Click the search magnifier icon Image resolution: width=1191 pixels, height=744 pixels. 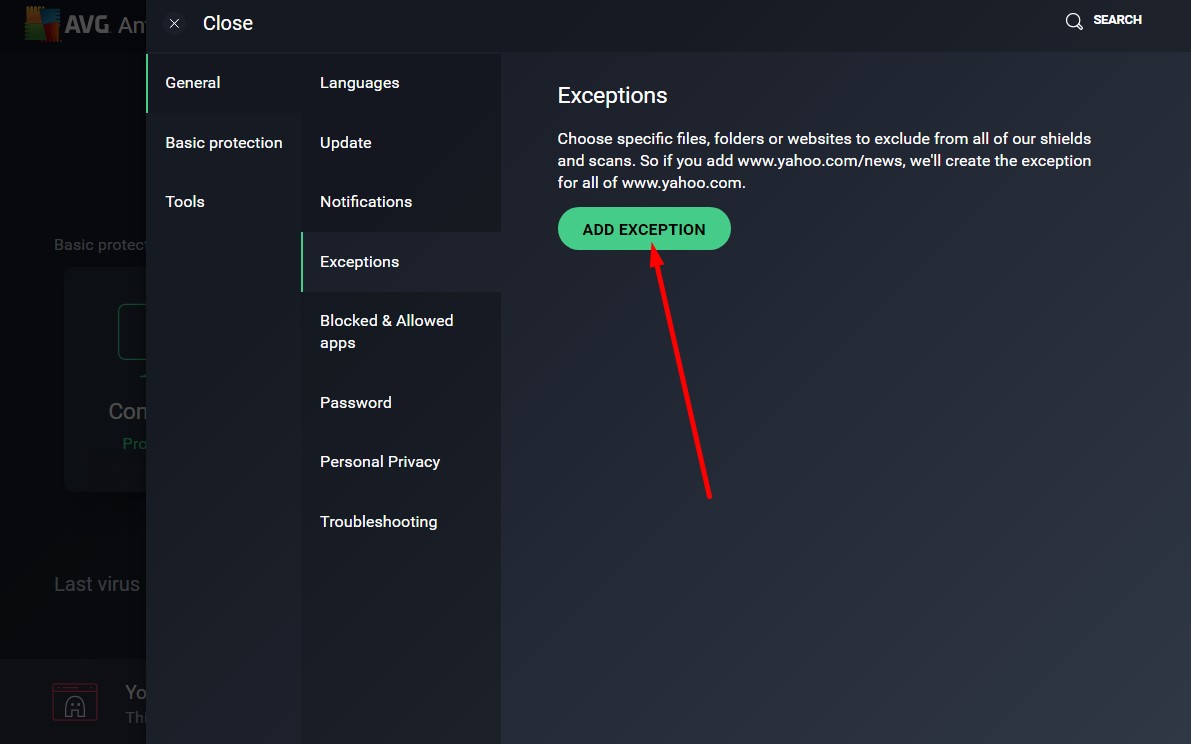click(x=1074, y=21)
